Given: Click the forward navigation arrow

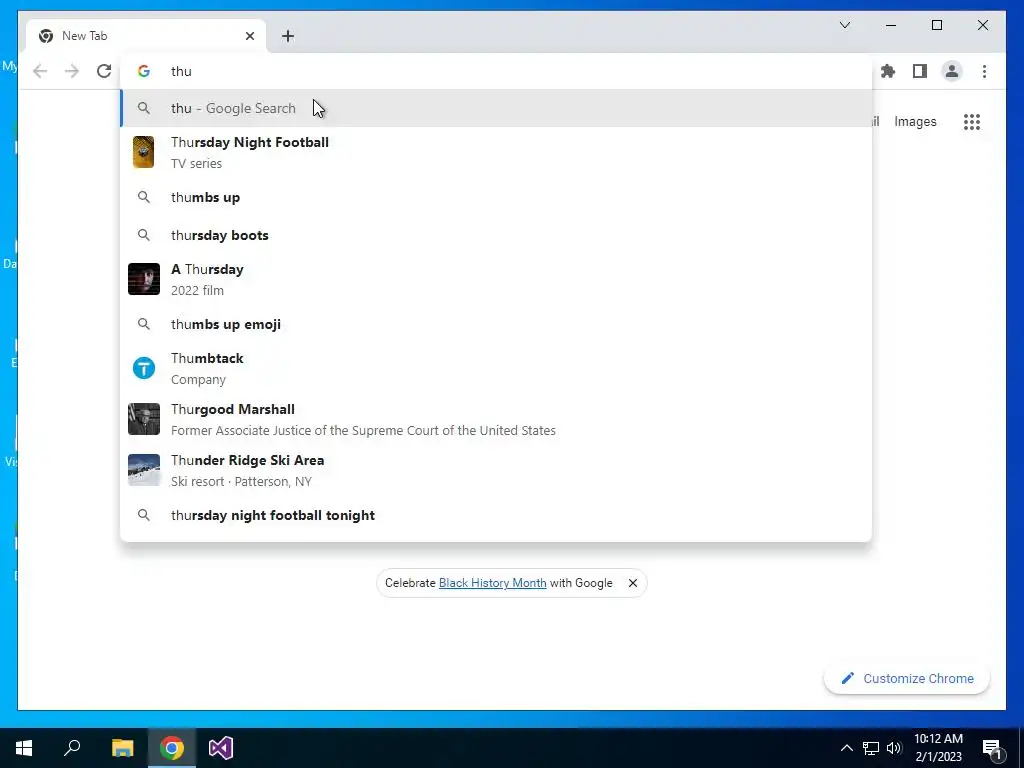Looking at the screenshot, I should [72, 71].
